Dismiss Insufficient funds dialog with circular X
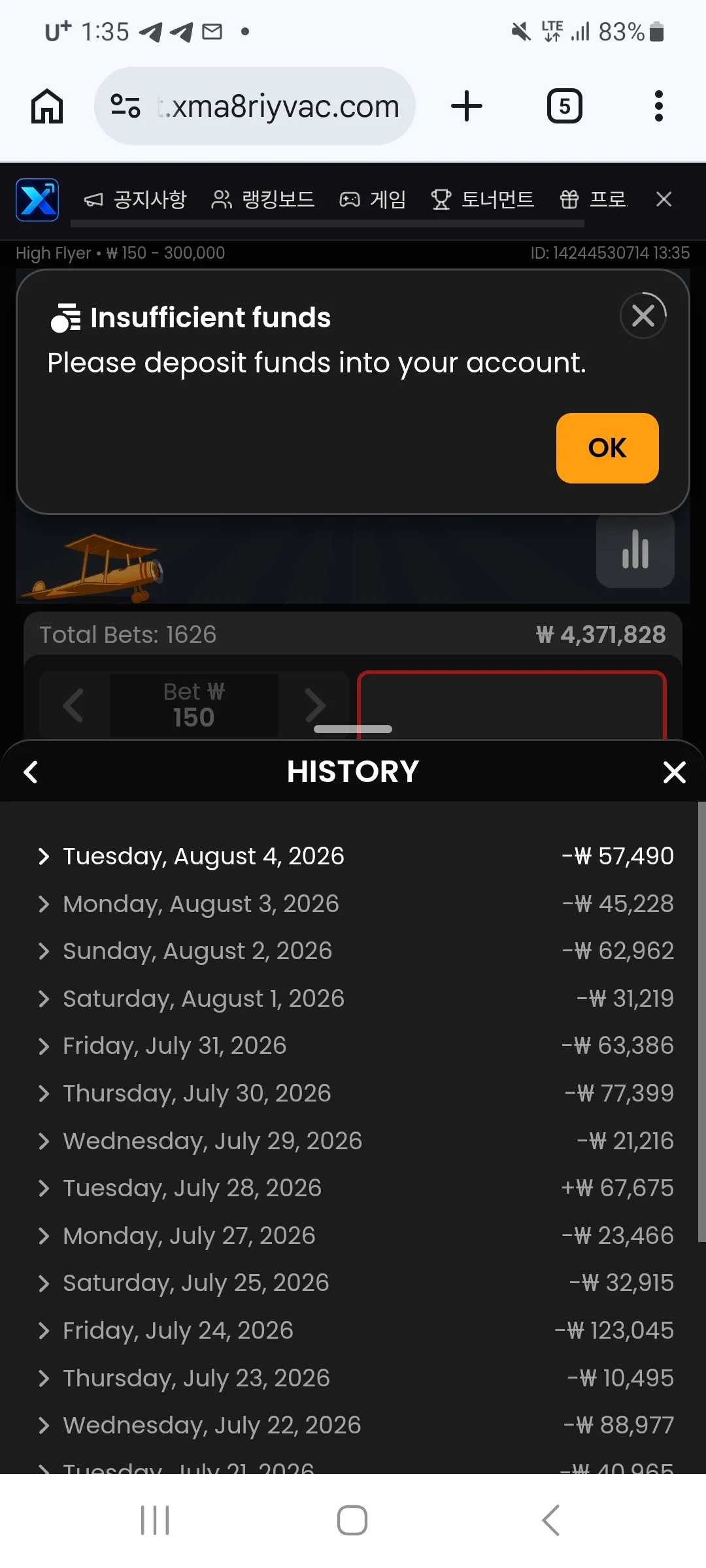The height and width of the screenshot is (1568, 706). point(643,316)
